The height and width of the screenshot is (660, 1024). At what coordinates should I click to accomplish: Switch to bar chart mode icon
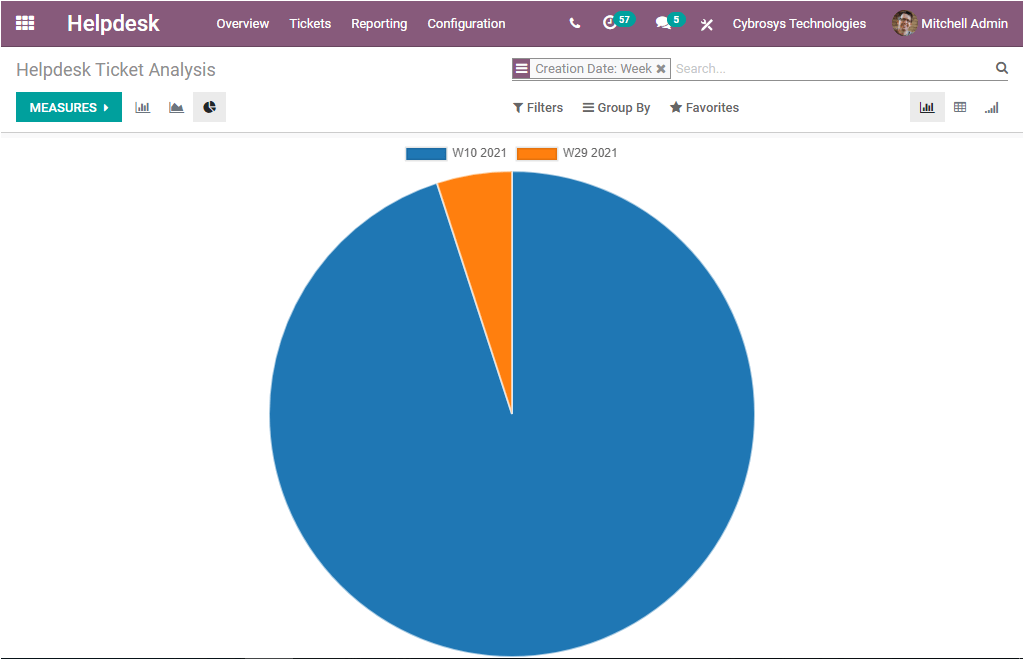pyautogui.click(x=142, y=107)
